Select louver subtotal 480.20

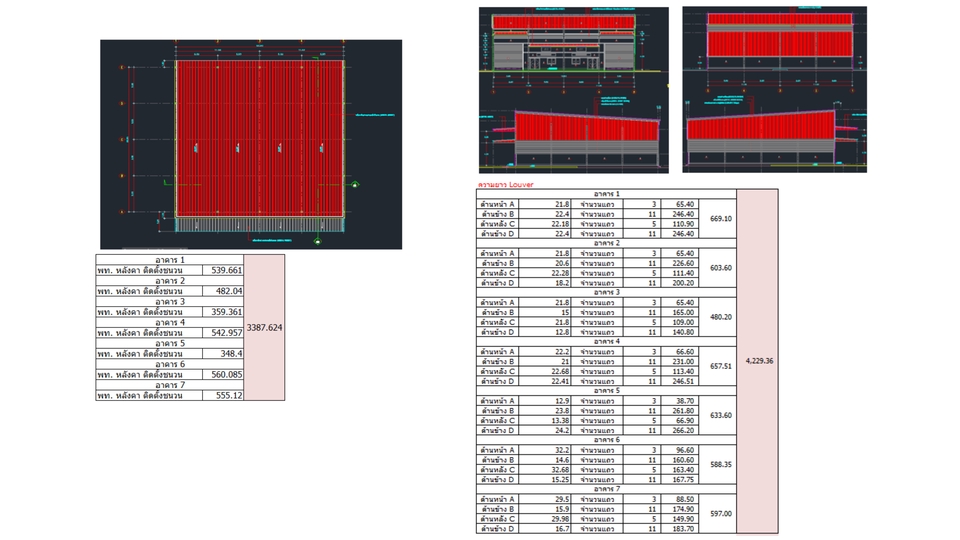tap(720, 317)
